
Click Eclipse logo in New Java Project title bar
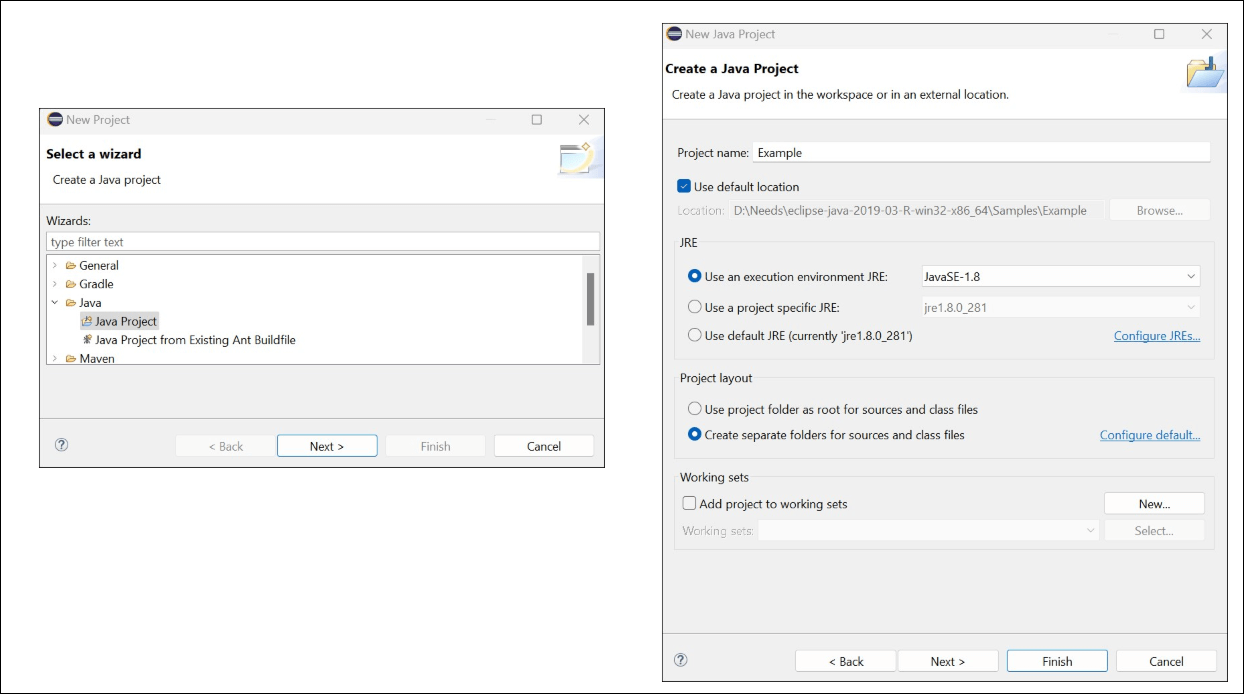click(674, 34)
